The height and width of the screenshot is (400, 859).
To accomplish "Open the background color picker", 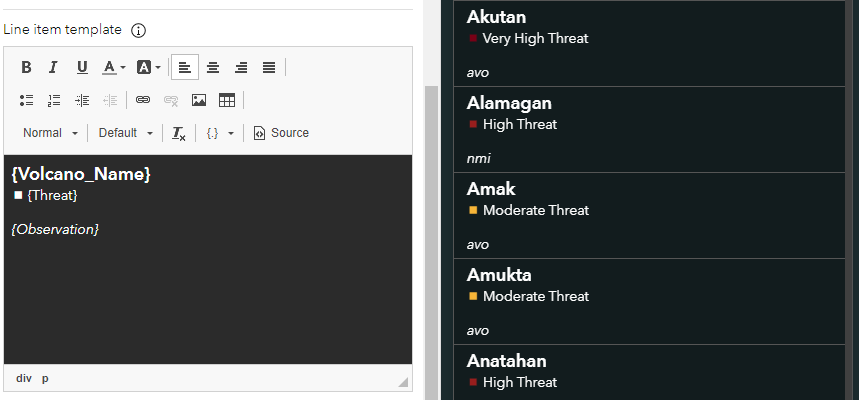I will click(148, 67).
